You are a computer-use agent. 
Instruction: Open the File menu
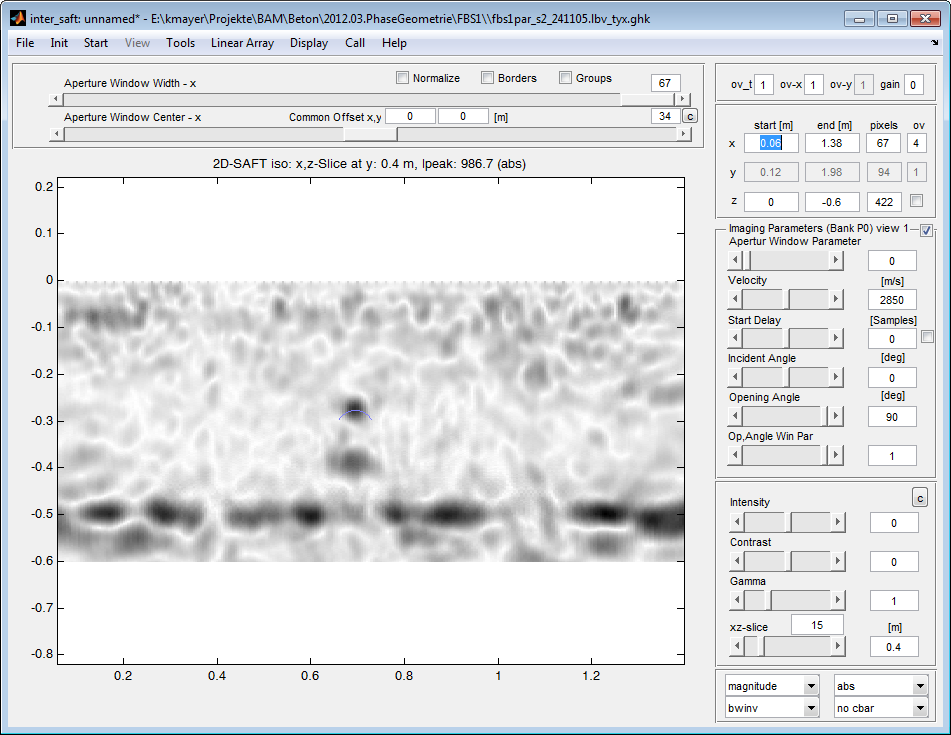click(25, 43)
